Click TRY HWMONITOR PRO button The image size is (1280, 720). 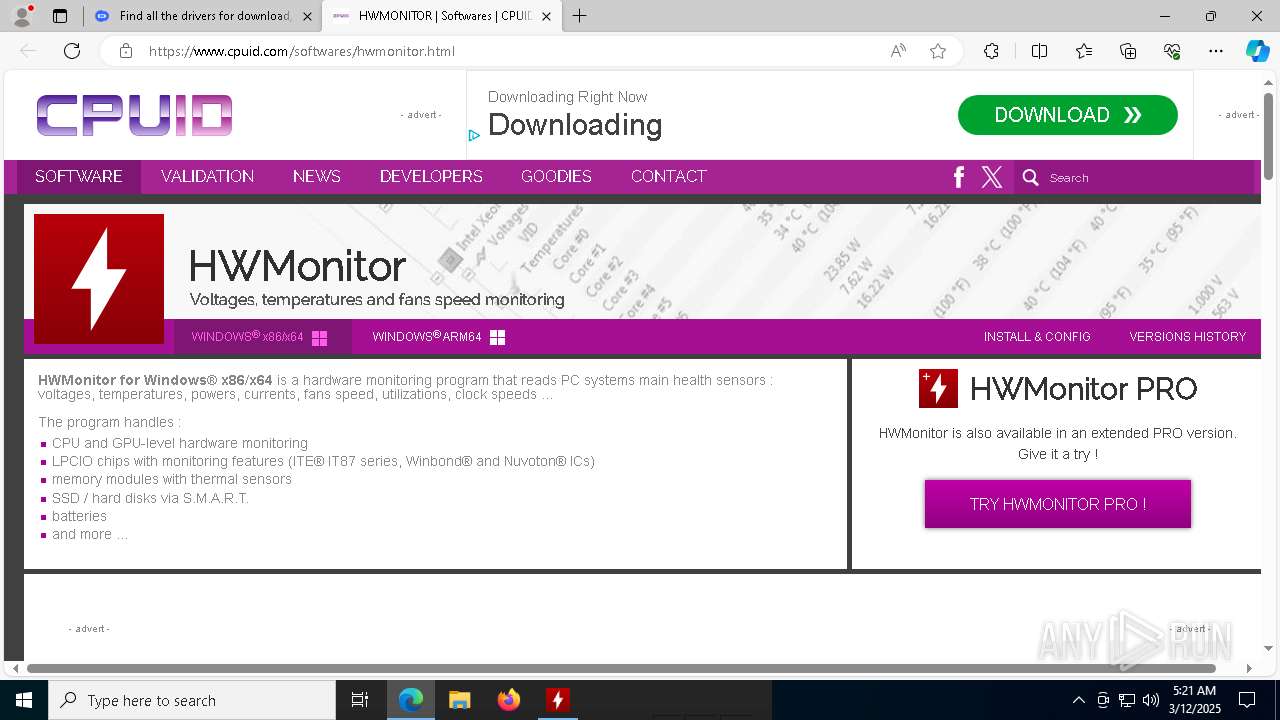(x=1058, y=504)
